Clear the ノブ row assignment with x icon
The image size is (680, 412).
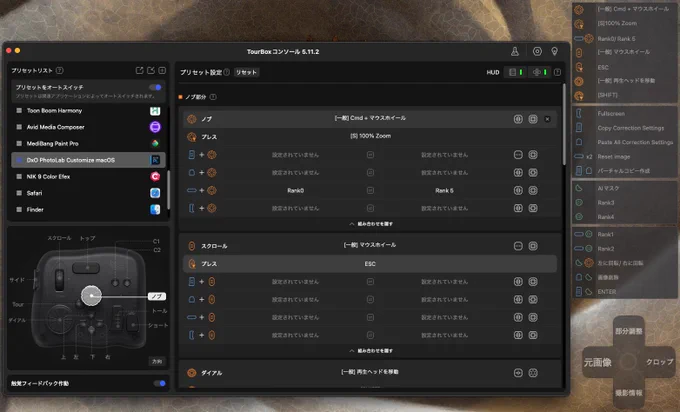(547, 119)
